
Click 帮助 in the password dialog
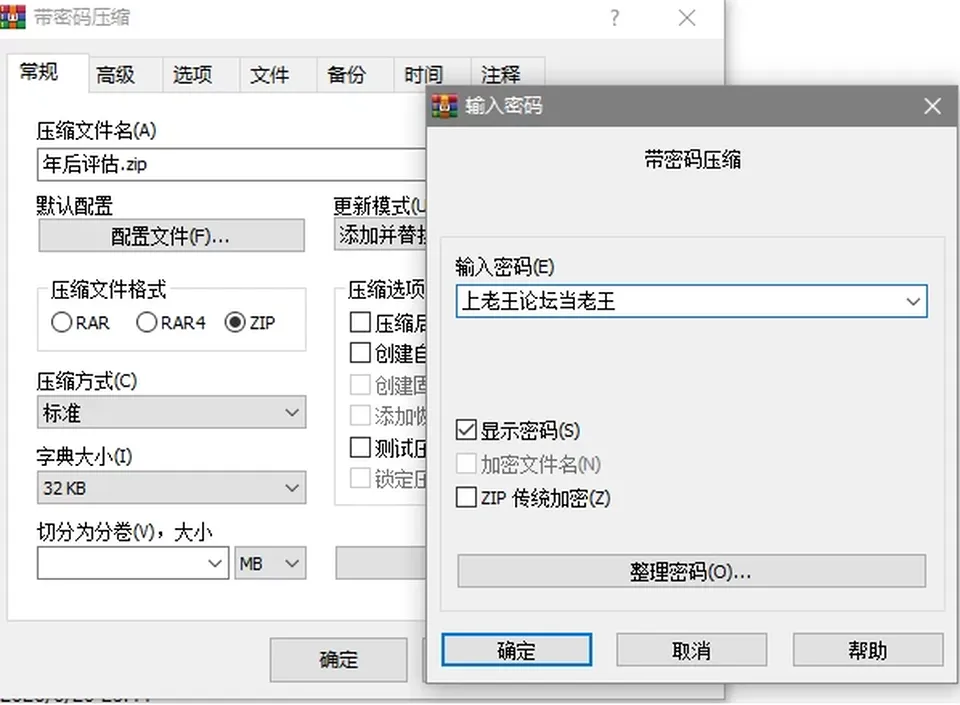(x=868, y=650)
